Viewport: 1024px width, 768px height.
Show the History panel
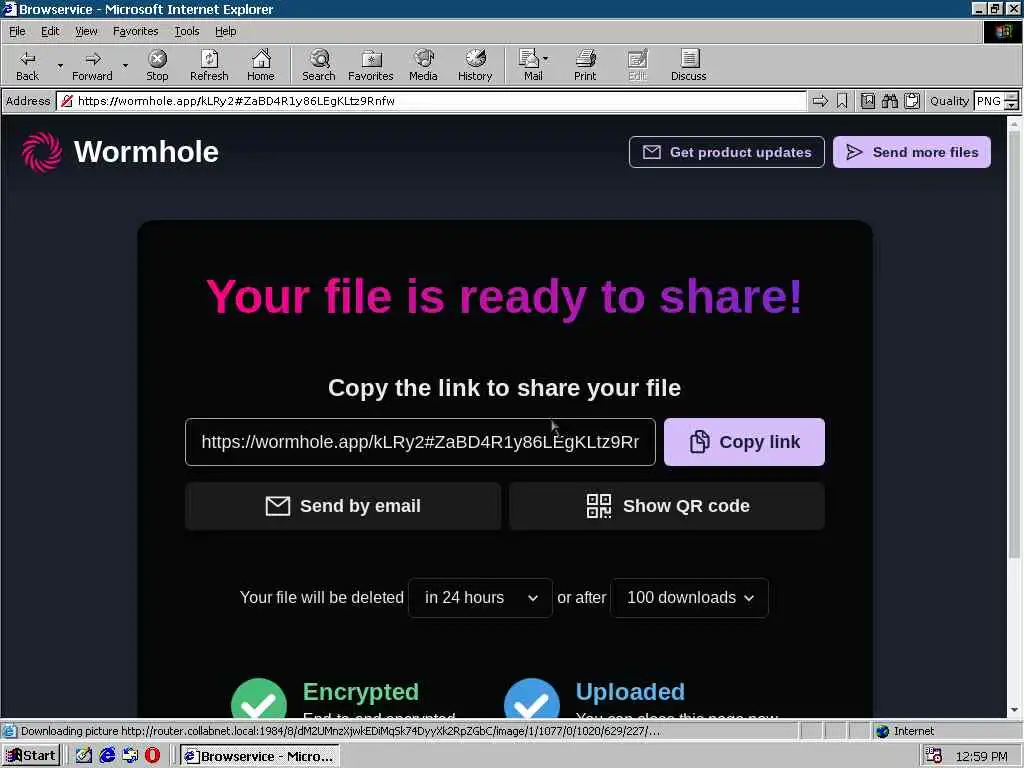(x=475, y=65)
